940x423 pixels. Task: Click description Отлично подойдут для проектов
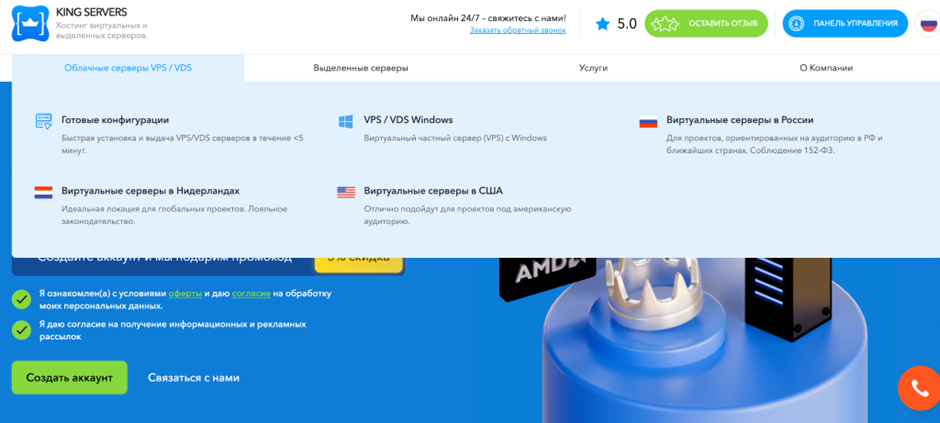click(468, 214)
